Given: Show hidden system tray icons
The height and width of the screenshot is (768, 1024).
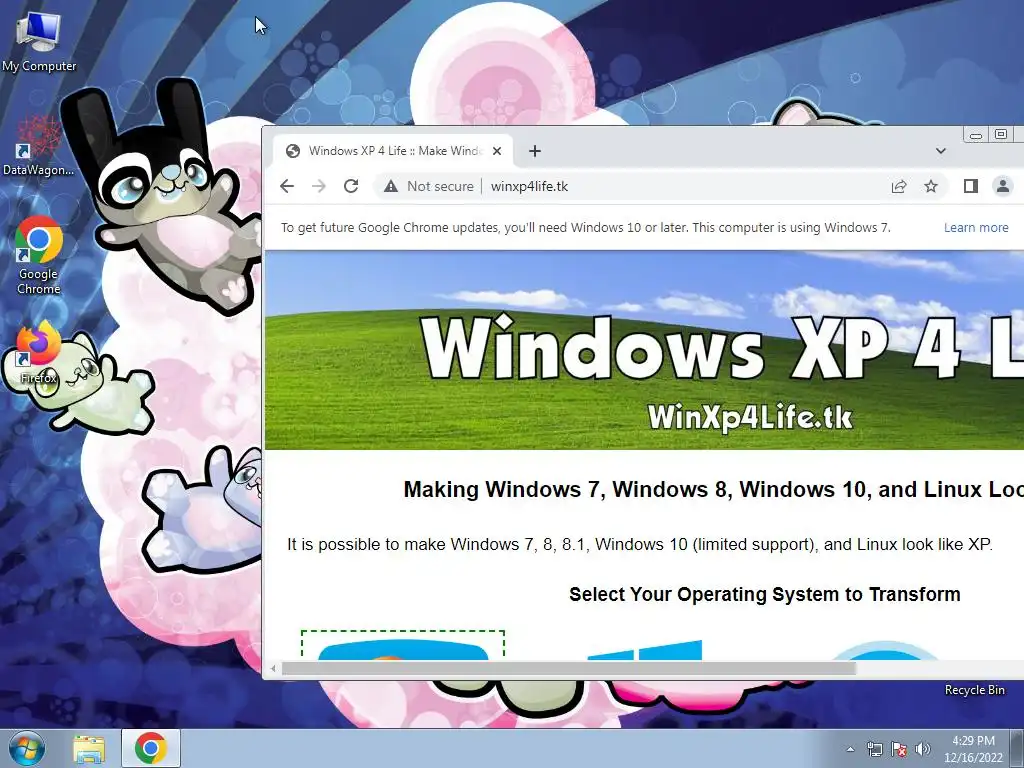Looking at the screenshot, I should point(850,749).
